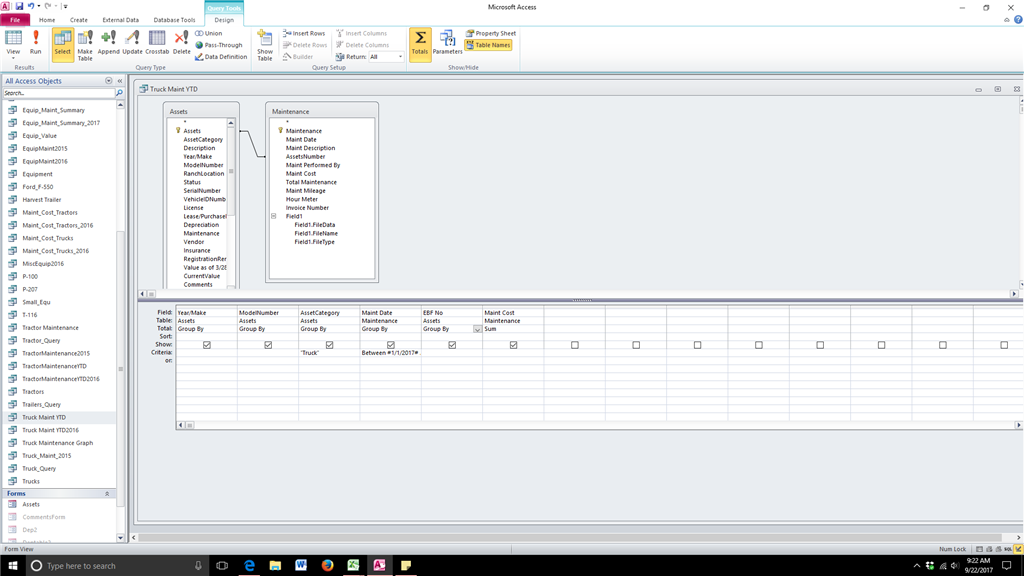
Task: Open the Property Sheet
Action: pyautogui.click(x=490, y=33)
